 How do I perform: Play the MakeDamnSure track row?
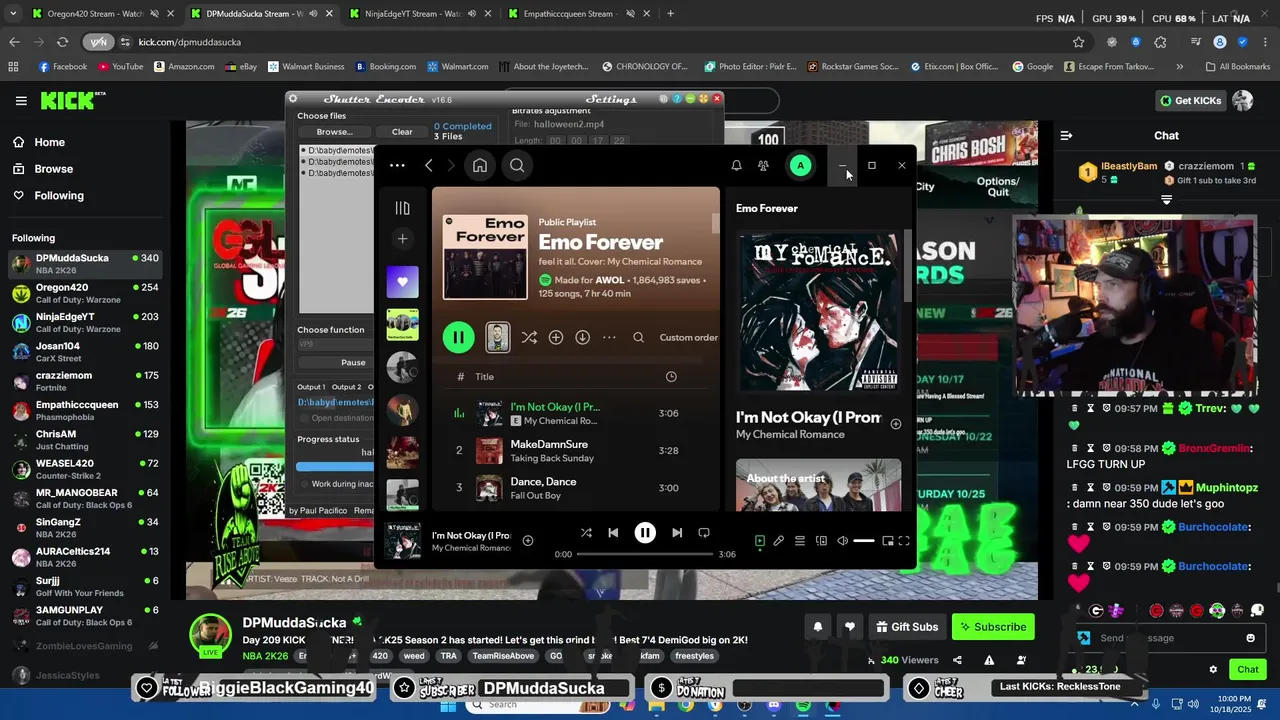pos(575,451)
